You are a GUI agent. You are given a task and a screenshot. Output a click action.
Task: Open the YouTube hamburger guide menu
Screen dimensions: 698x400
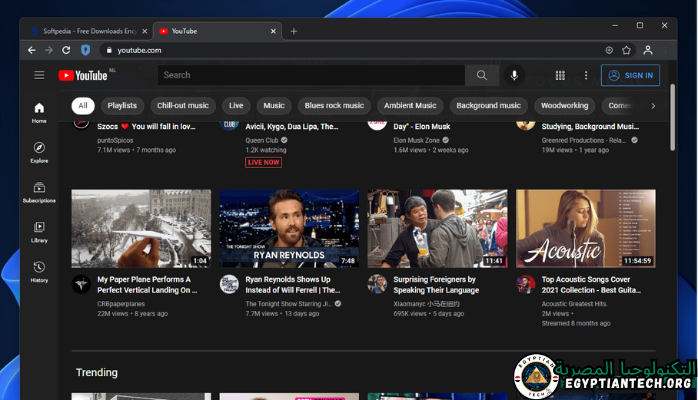[39, 75]
